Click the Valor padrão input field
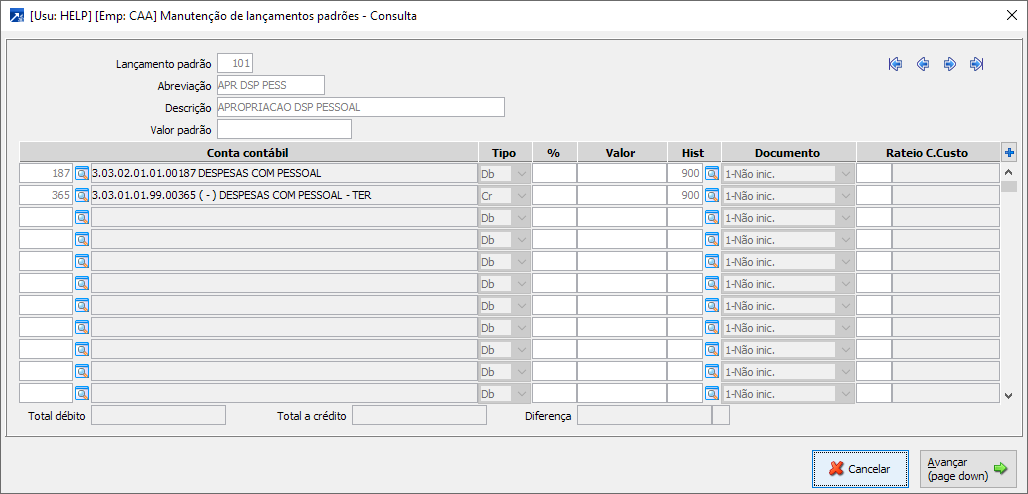1028x494 pixels. 284,129
